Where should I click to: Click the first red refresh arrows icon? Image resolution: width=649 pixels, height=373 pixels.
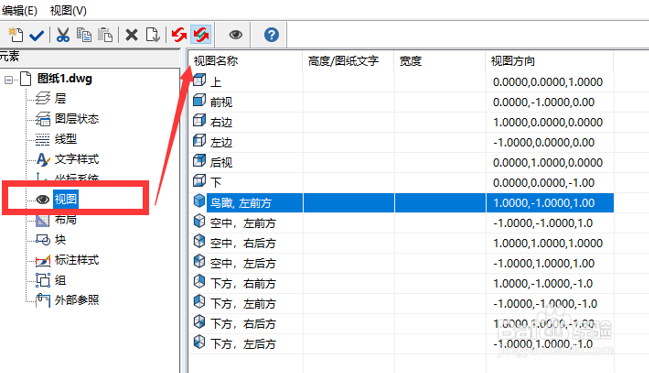point(179,35)
